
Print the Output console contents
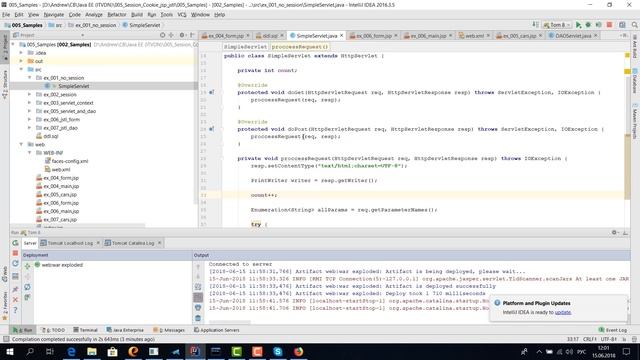tap(198, 308)
